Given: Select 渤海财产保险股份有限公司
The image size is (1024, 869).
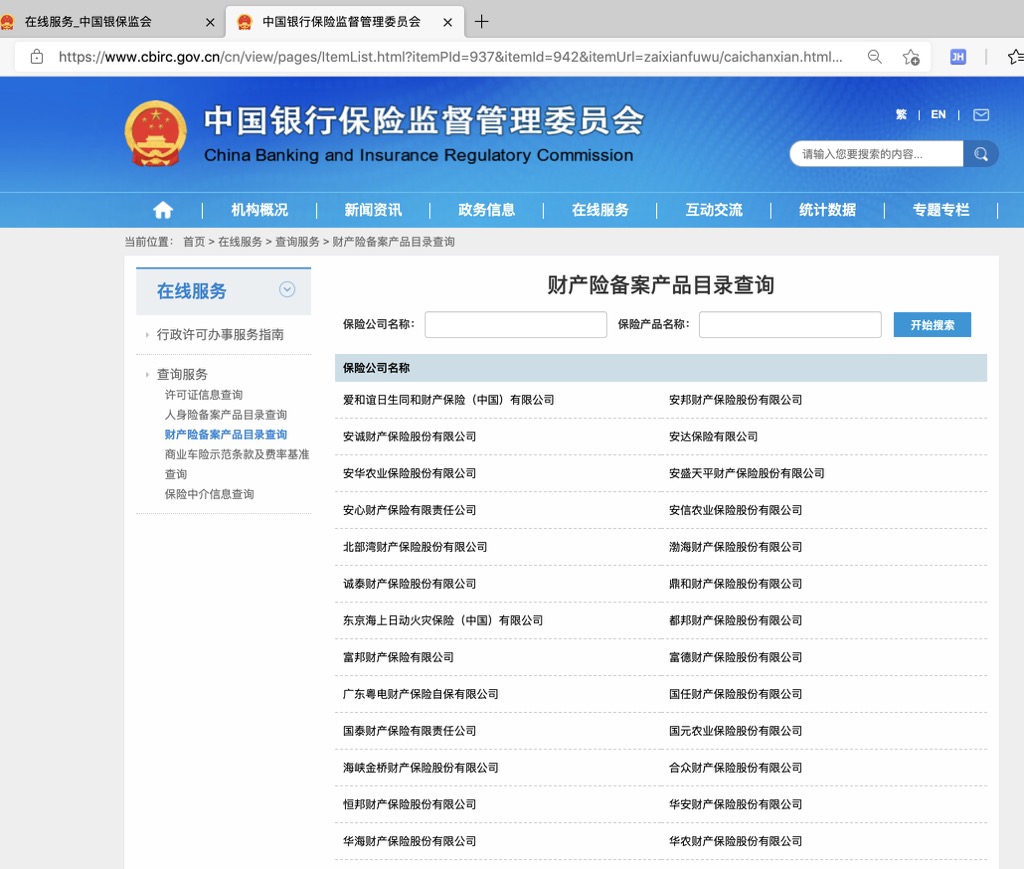Looking at the screenshot, I should 735,547.
